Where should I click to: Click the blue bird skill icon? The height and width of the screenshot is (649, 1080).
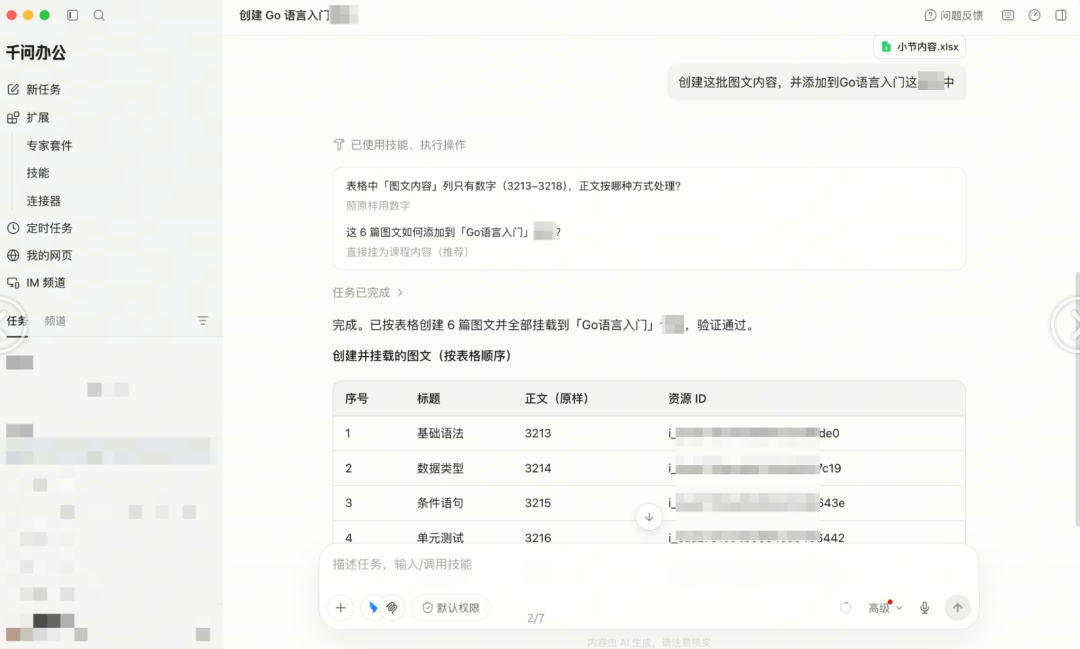click(373, 608)
